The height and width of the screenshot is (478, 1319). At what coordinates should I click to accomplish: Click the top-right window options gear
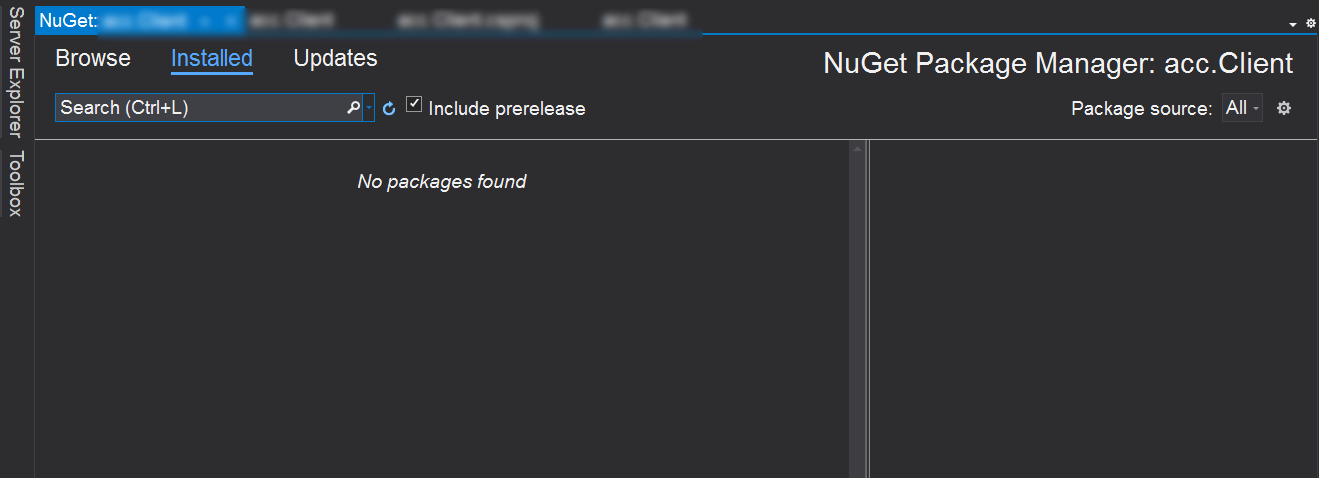coord(1311,22)
